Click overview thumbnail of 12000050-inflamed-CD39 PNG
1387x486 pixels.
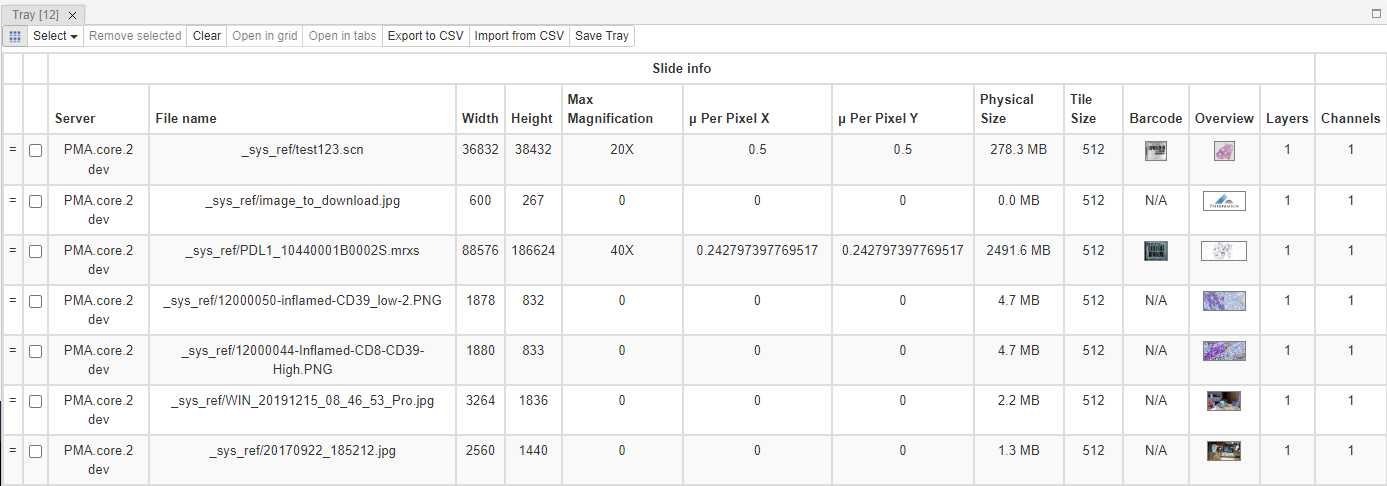(1224, 301)
